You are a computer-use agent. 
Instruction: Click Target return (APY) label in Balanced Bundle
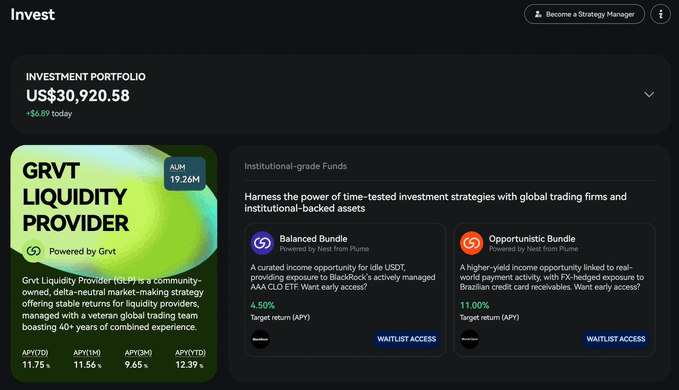[x=280, y=317]
